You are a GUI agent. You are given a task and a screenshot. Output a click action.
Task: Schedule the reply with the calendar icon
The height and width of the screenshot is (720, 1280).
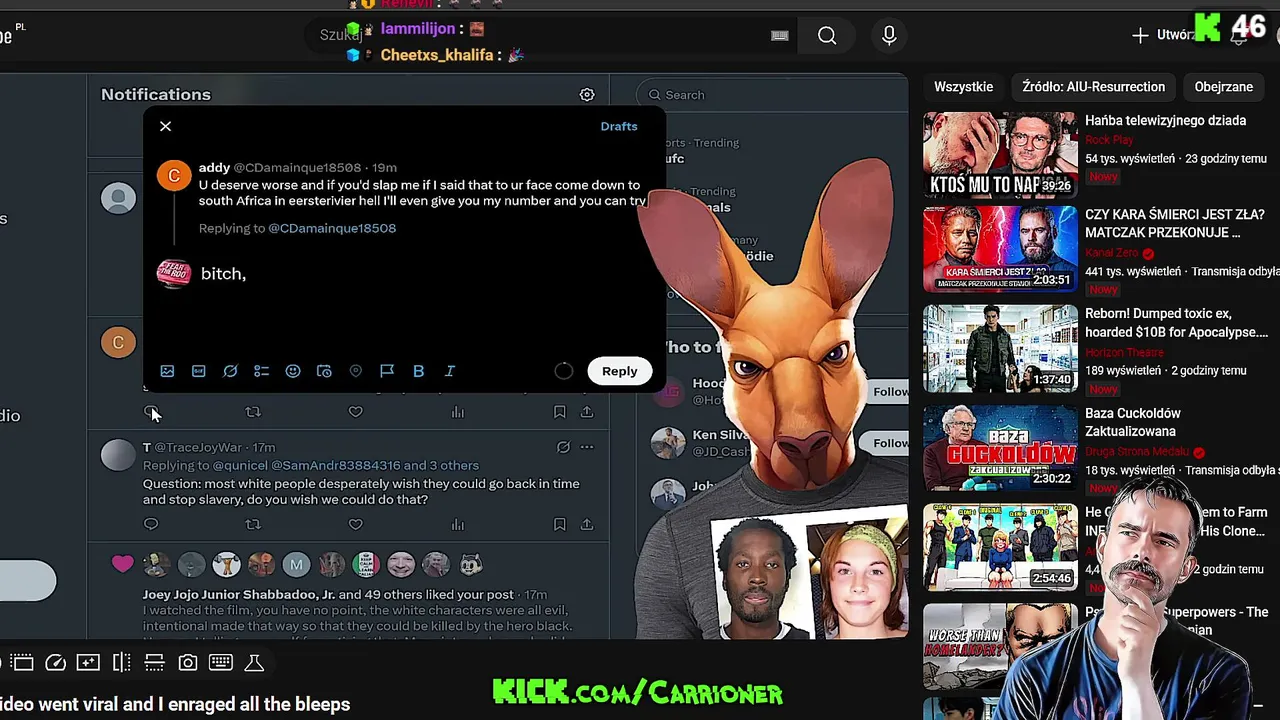(x=324, y=371)
